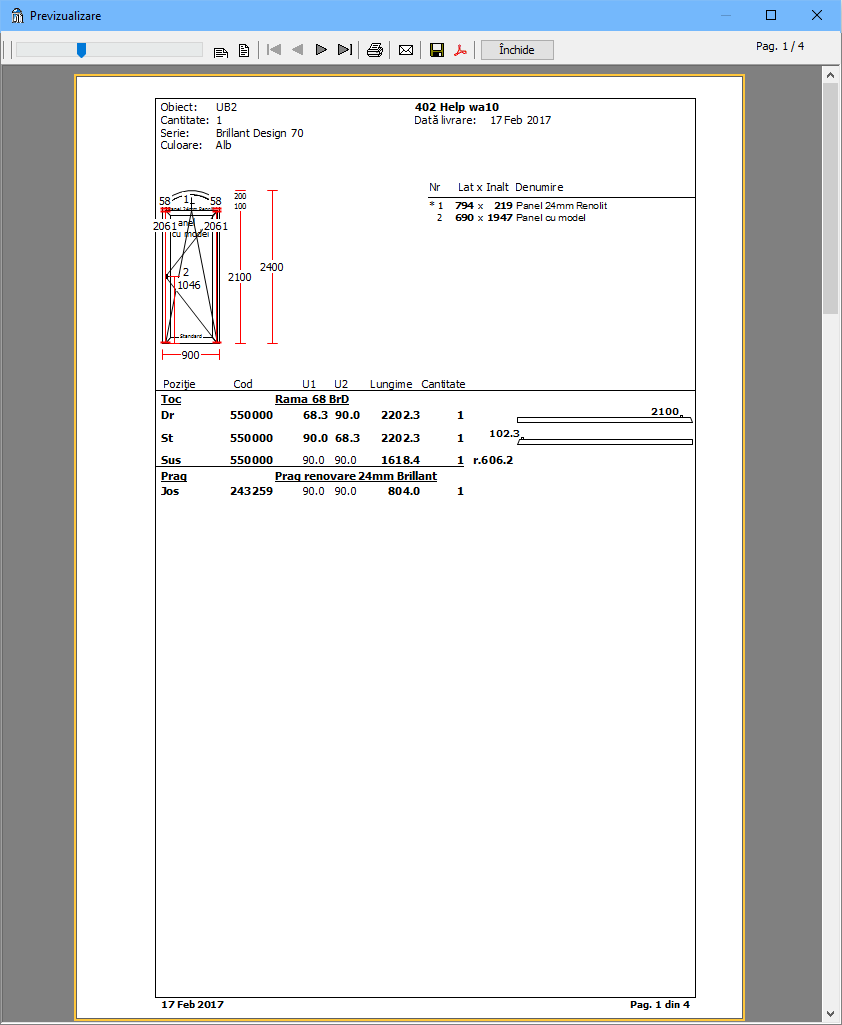Open Previzualizare window system menu icon
This screenshot has width=842, height=1025.
[x=16, y=16]
